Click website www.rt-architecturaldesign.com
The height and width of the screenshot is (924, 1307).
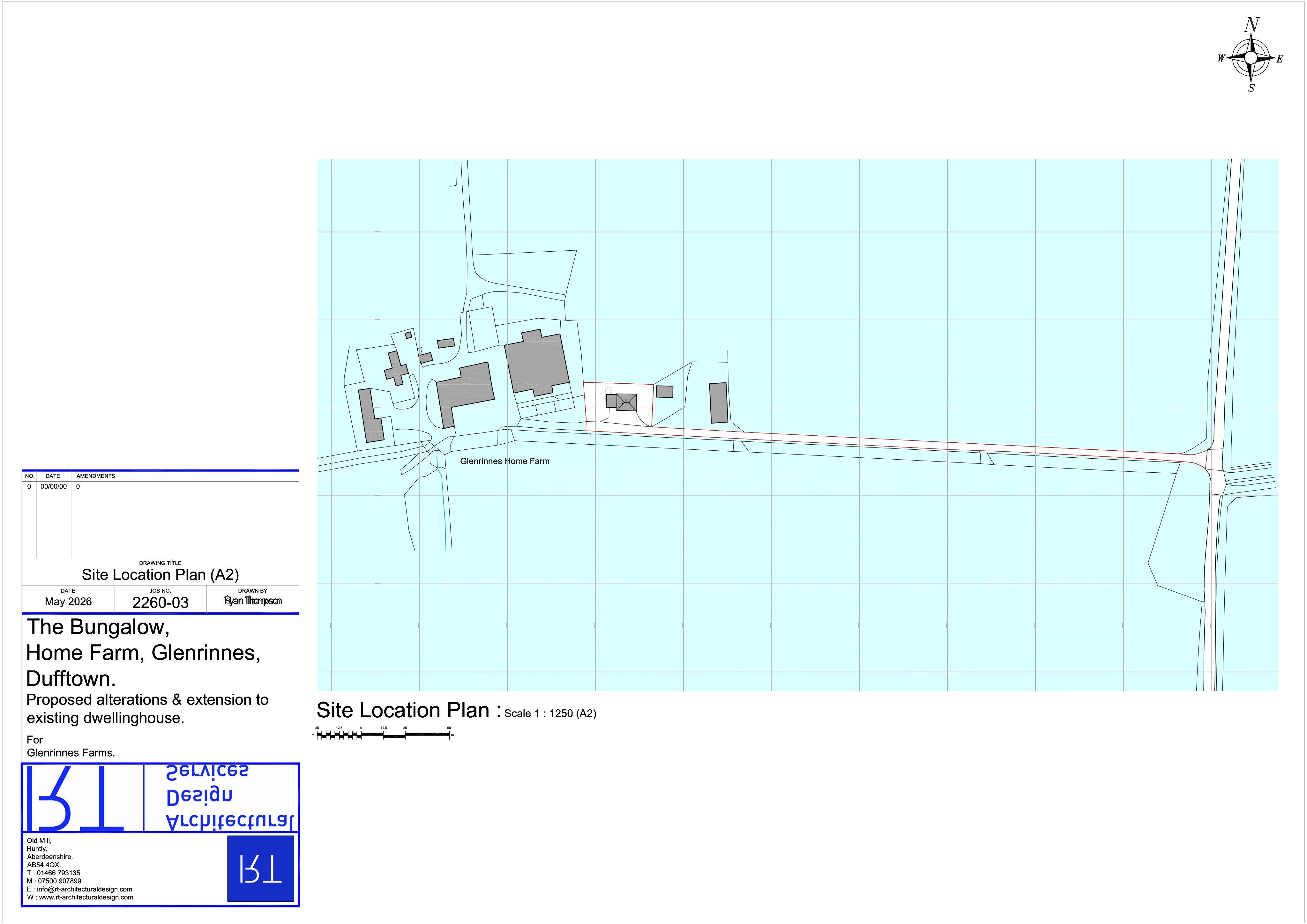click(80, 897)
